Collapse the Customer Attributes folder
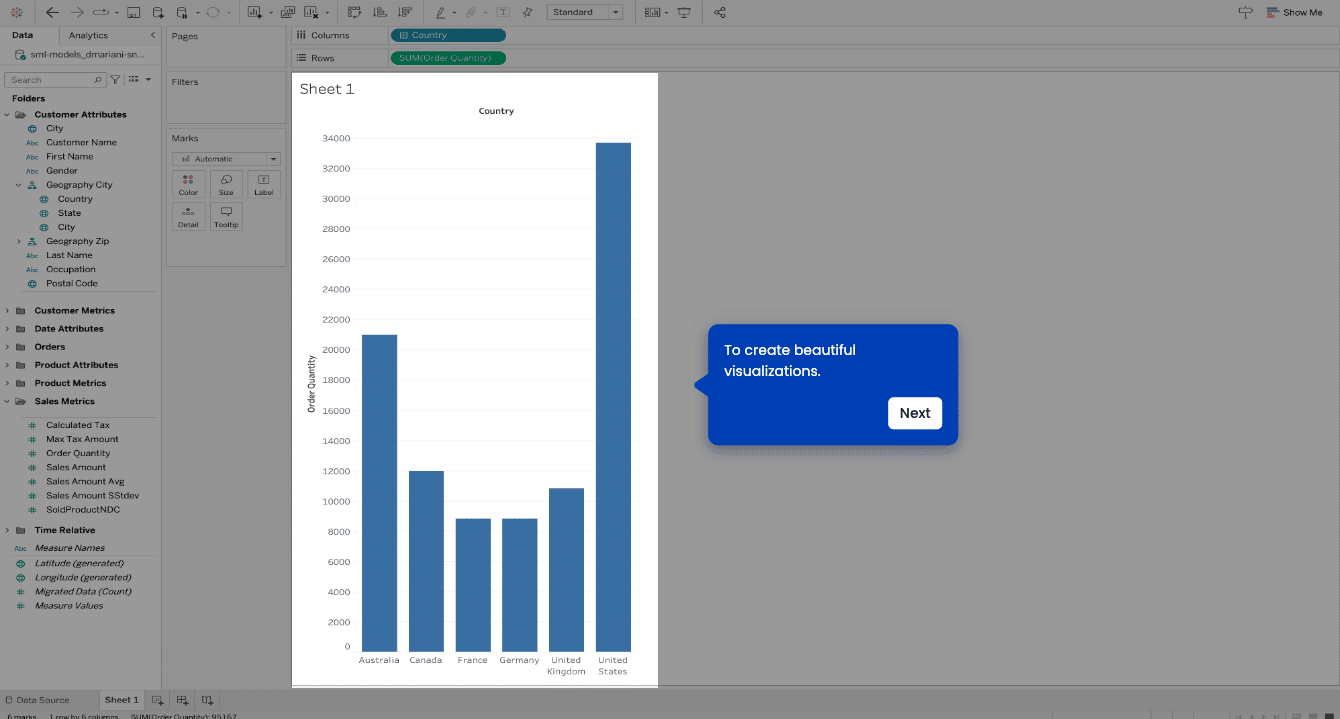1340x719 pixels. coord(7,115)
